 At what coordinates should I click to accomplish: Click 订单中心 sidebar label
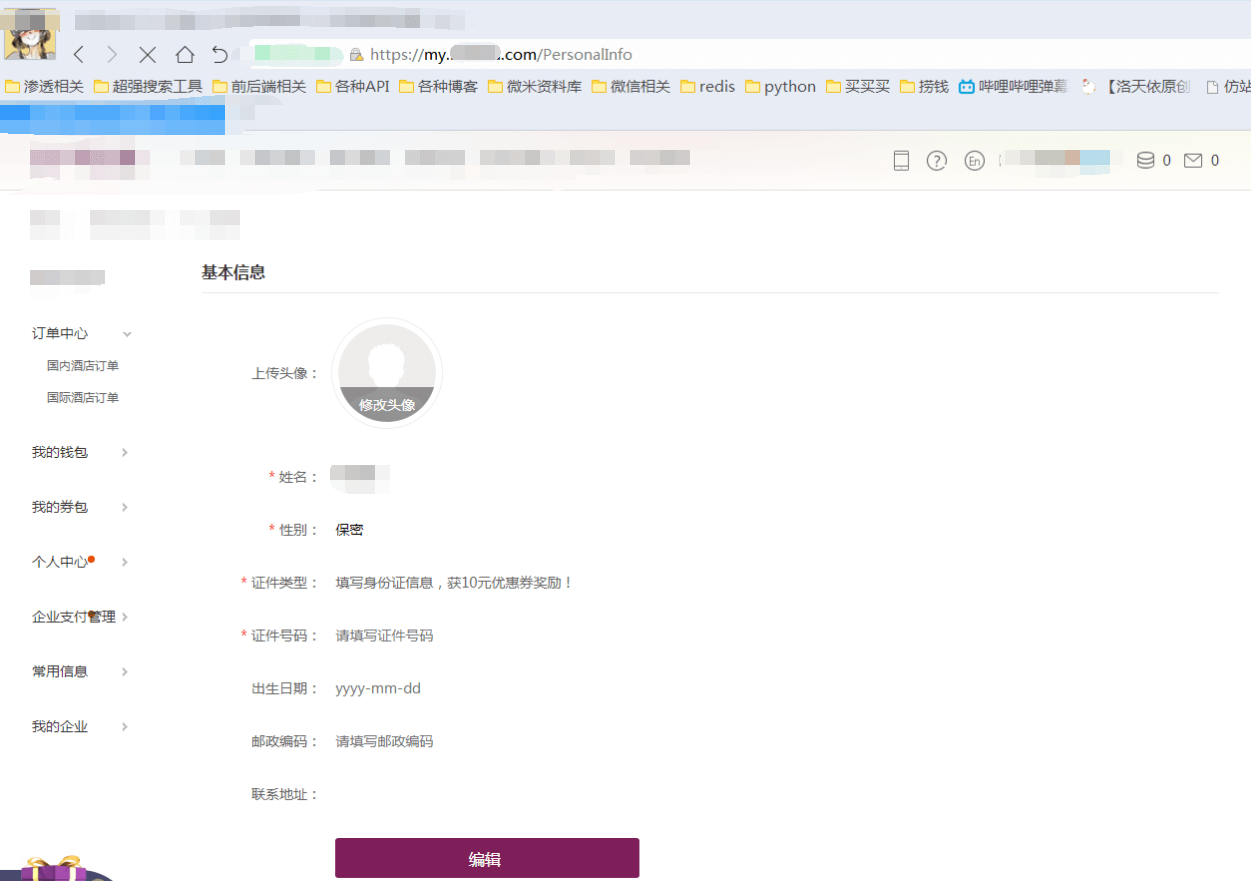coord(60,334)
